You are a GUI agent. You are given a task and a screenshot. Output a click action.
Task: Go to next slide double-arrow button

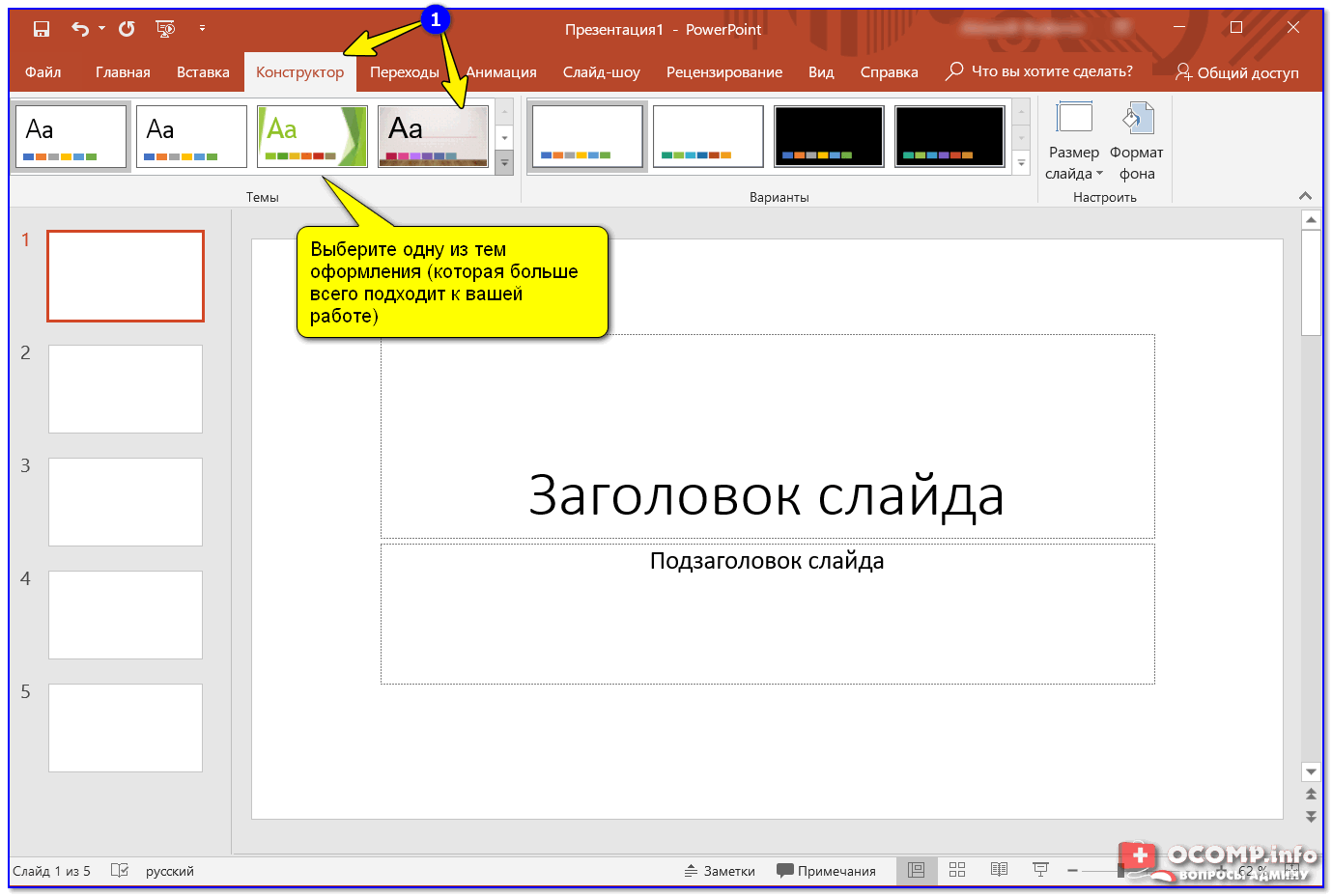[1311, 816]
